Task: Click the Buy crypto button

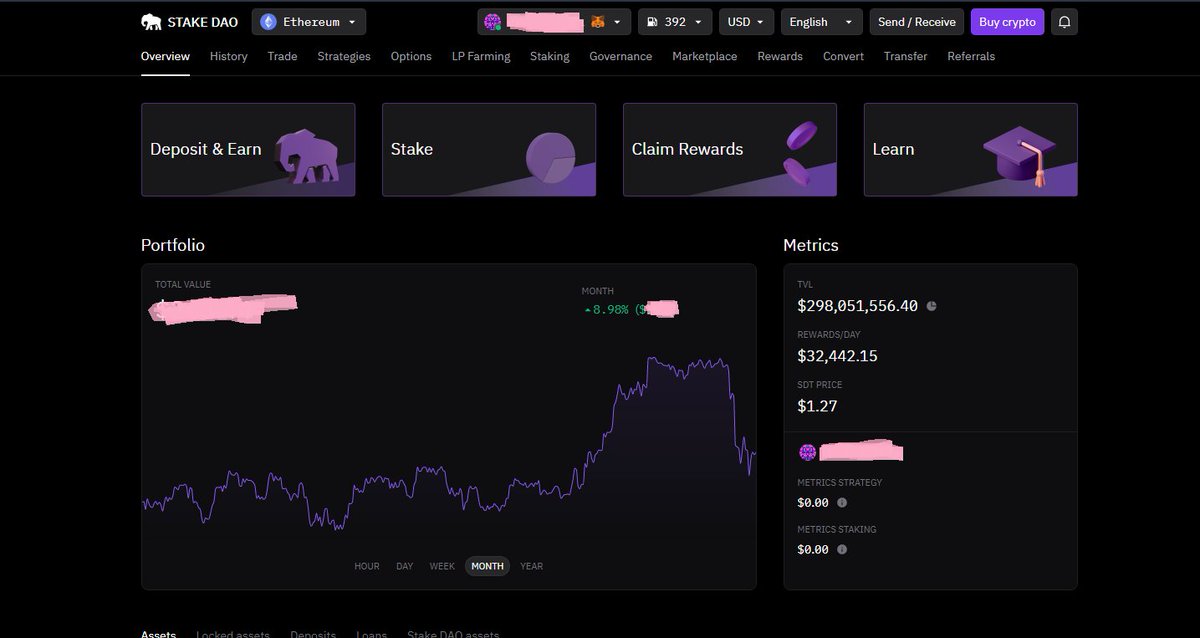Action: point(1007,22)
